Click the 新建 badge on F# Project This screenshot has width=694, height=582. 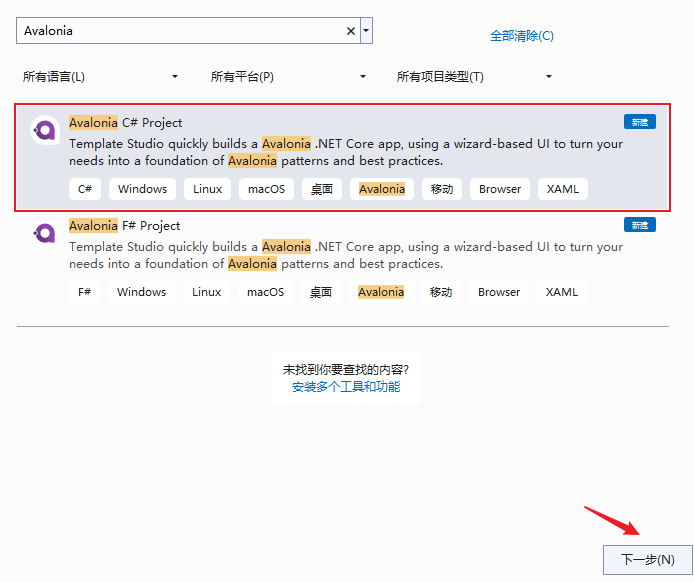pyautogui.click(x=640, y=225)
